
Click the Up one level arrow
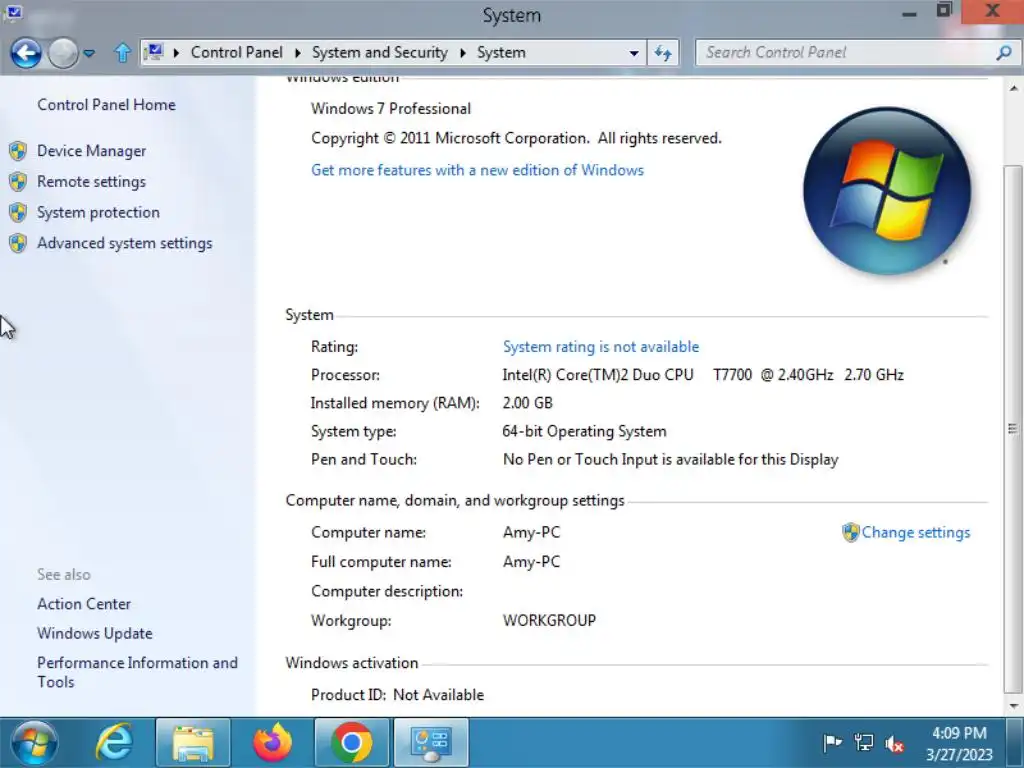122,53
